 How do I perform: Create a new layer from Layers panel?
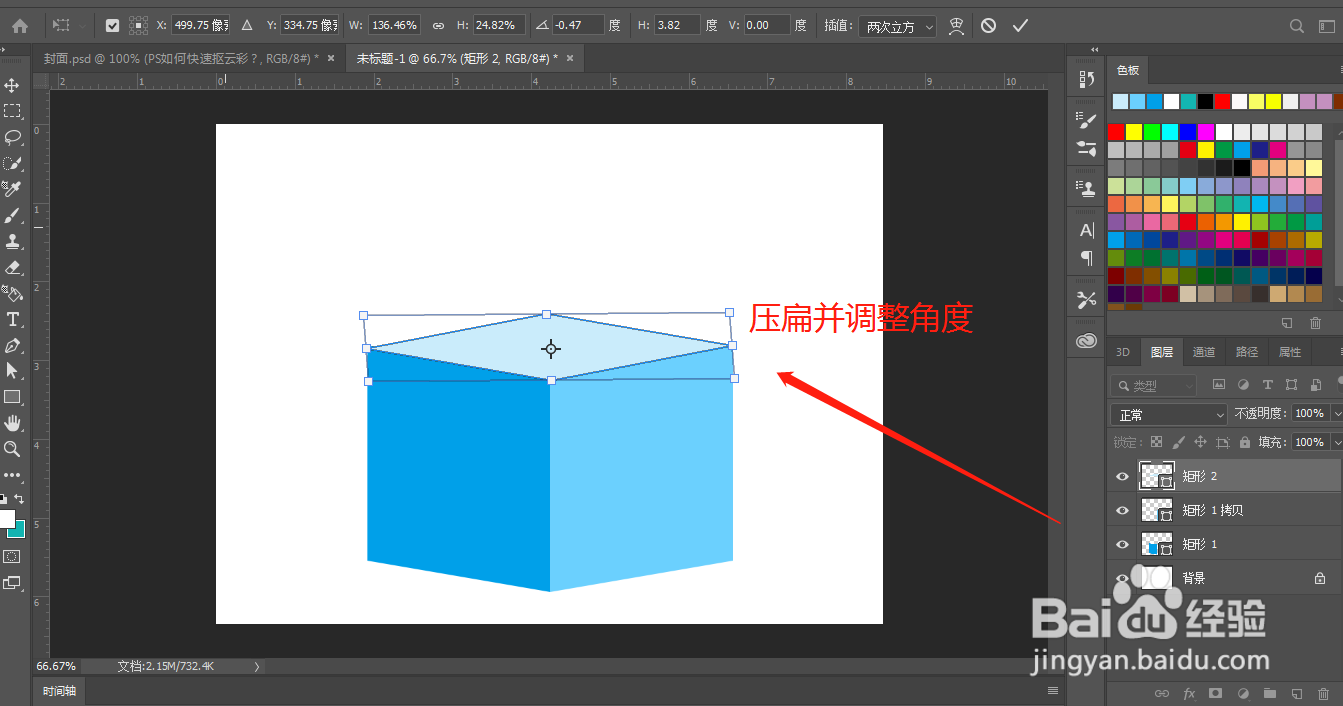click(x=1296, y=692)
